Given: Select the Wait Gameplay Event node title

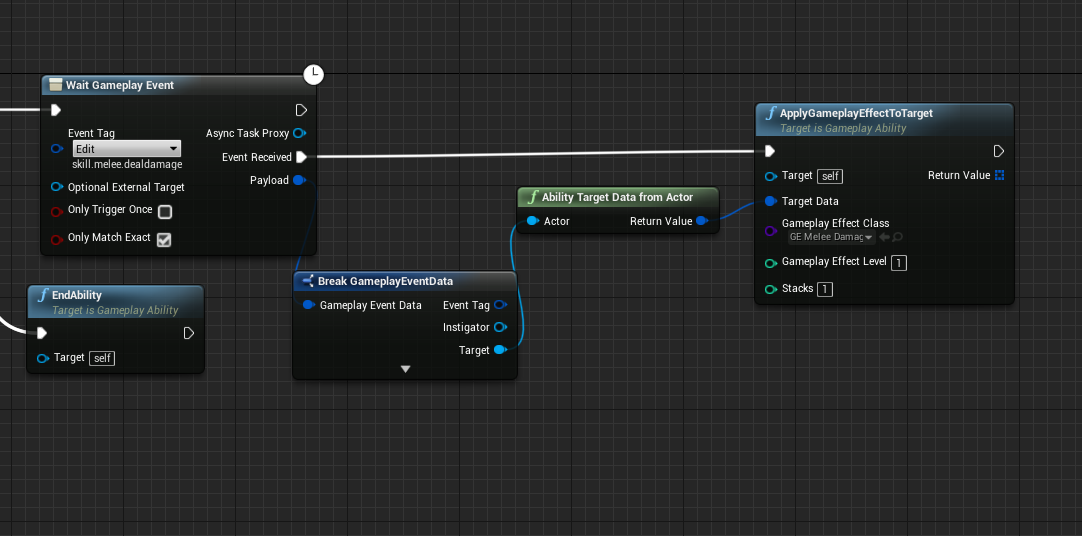Looking at the screenshot, I should [119, 85].
